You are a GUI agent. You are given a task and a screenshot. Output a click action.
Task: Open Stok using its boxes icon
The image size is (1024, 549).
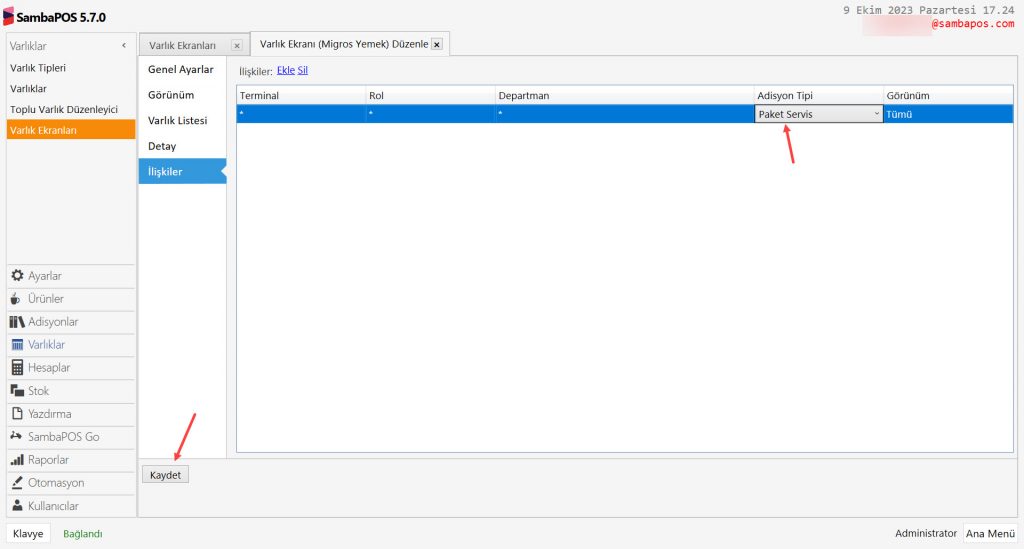click(x=17, y=391)
